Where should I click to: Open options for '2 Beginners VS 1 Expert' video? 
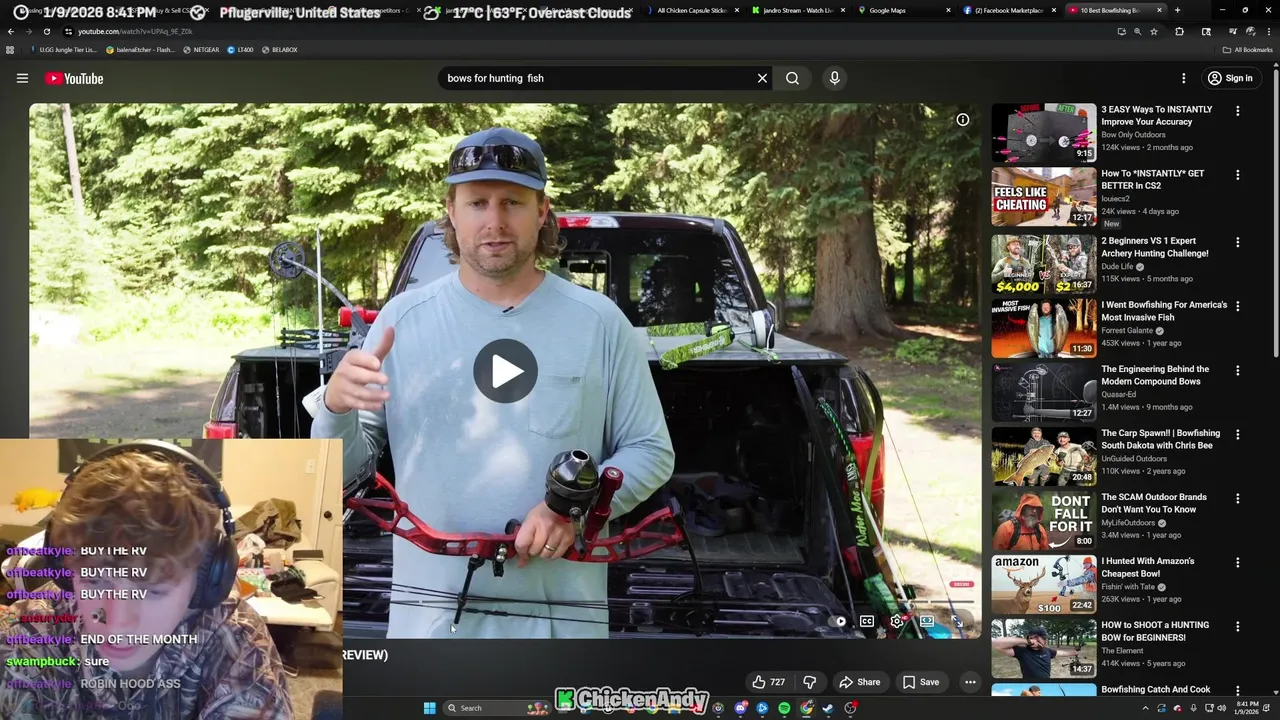pyautogui.click(x=1237, y=242)
